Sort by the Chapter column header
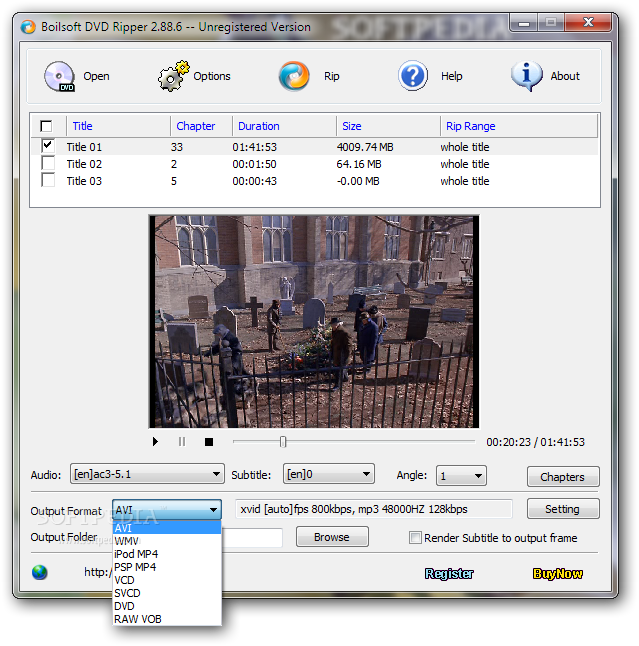The image size is (639, 646). (x=201, y=126)
